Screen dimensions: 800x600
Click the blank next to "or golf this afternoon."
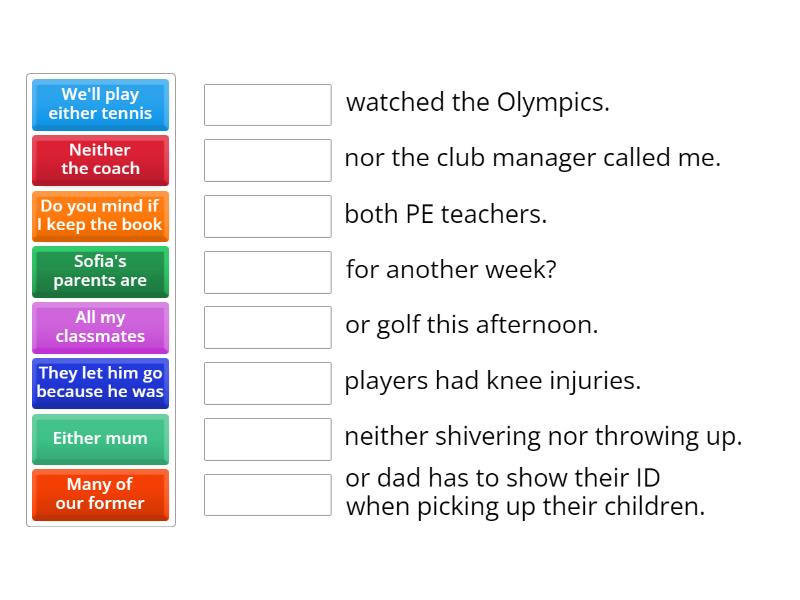coord(267,327)
